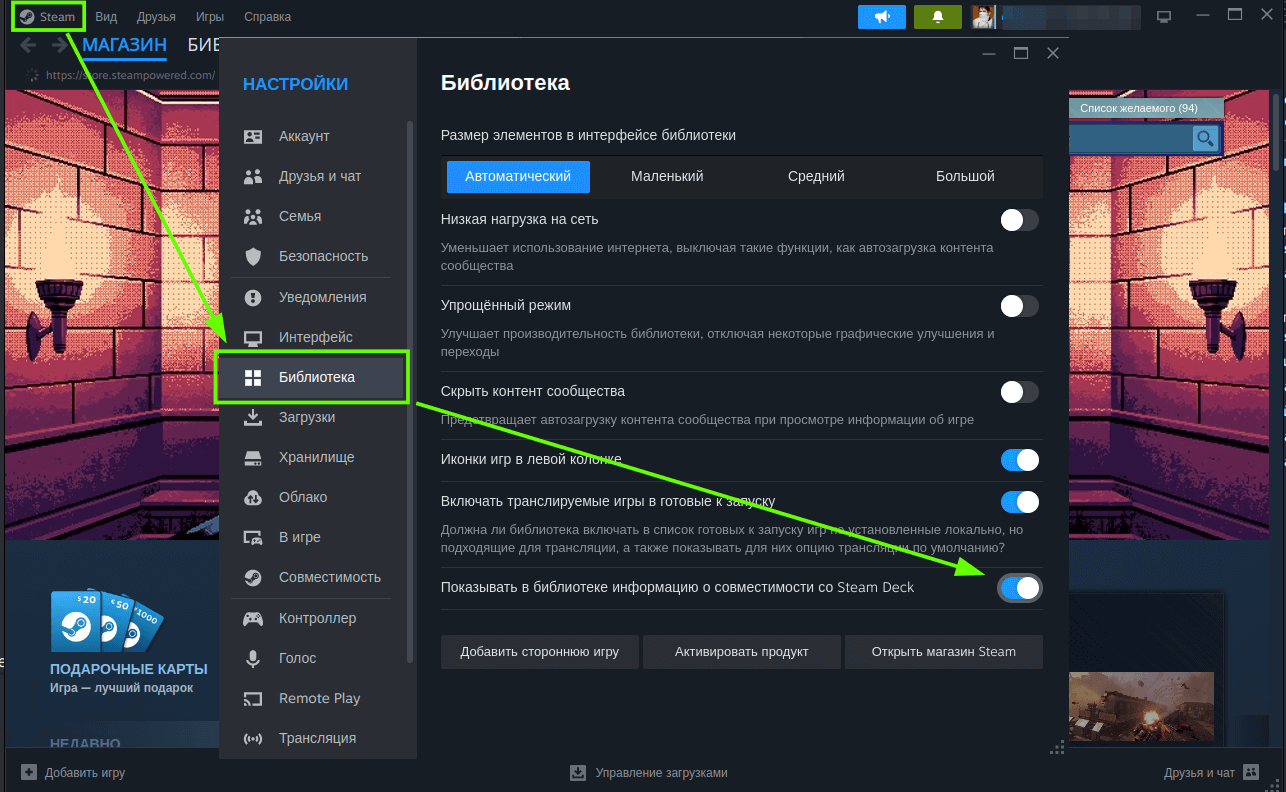This screenshot has height=792, width=1286.
Task: Open the Security shield icon
Action: coord(253,256)
